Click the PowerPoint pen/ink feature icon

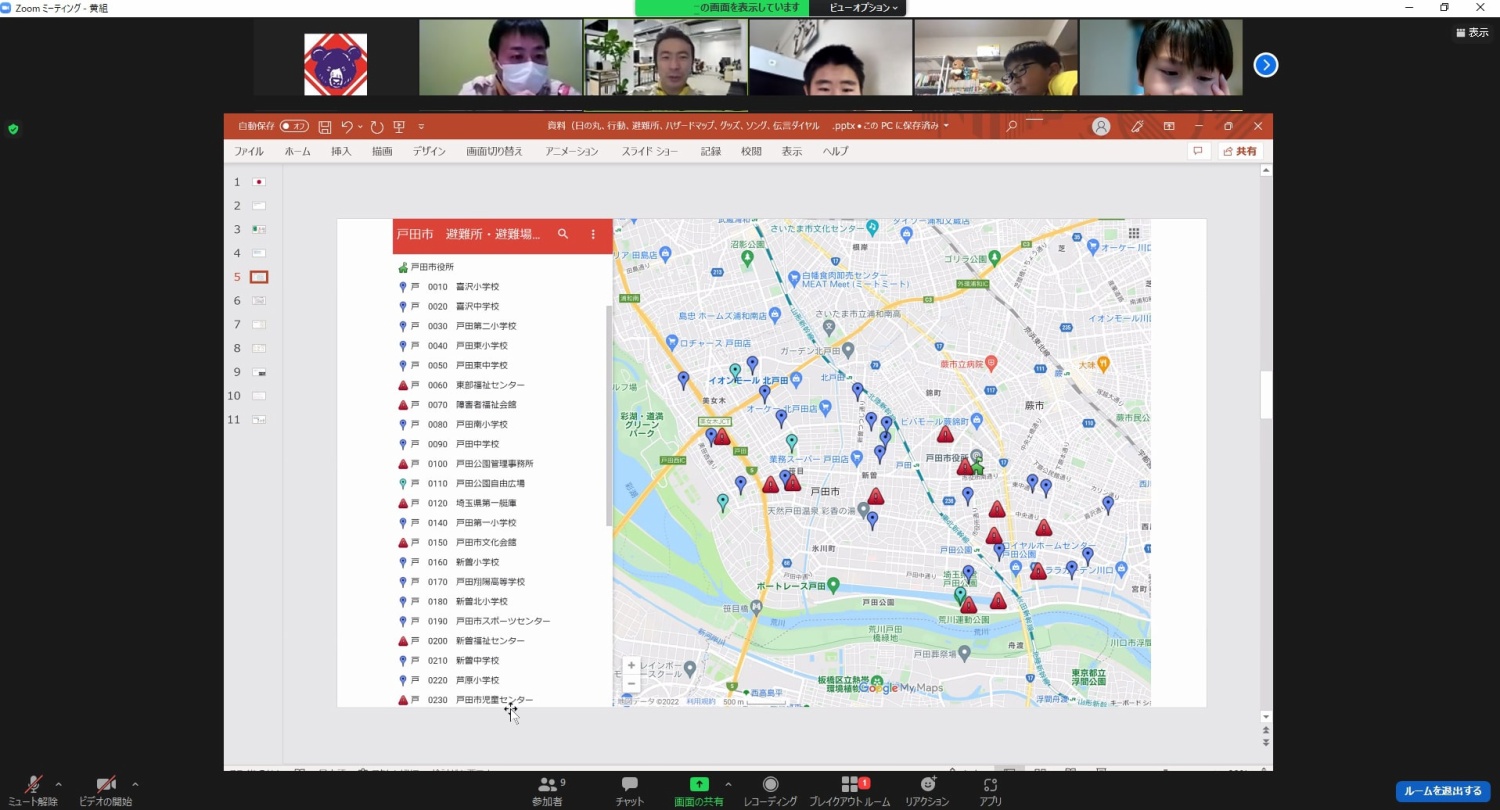1137,127
